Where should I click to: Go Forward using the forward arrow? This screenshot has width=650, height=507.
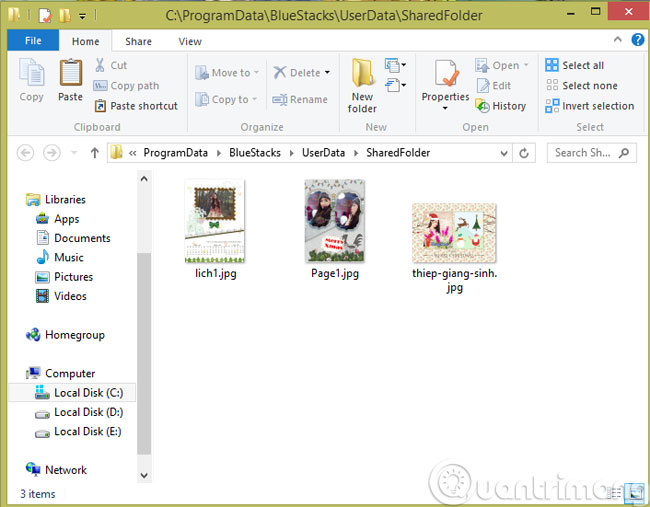[x=52, y=153]
